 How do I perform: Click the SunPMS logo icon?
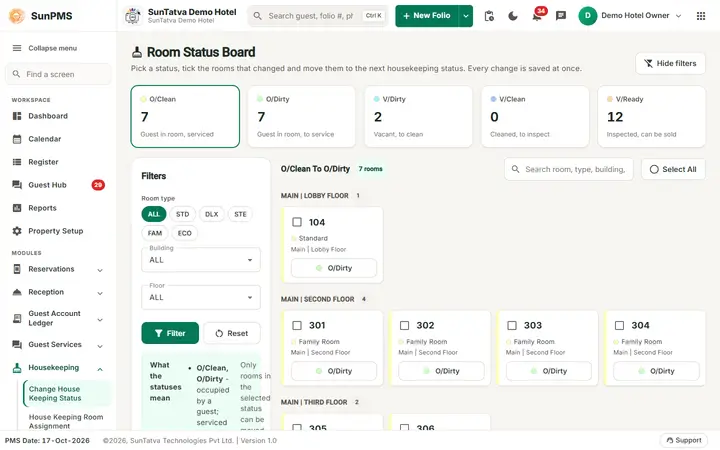coord(17,16)
